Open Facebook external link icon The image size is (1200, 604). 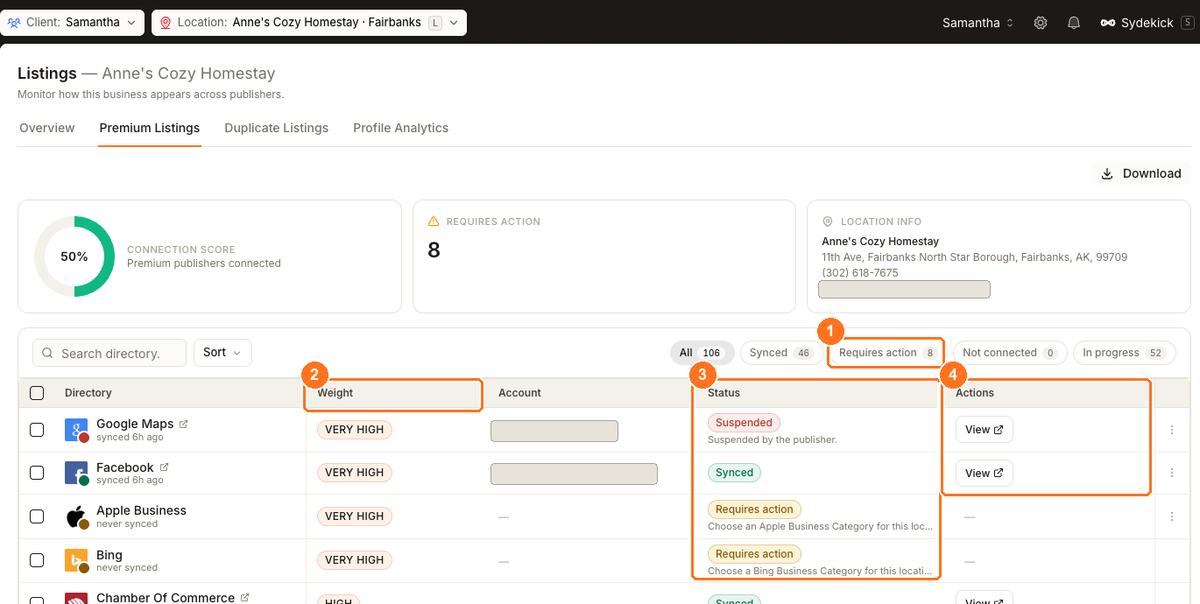[x=164, y=467]
